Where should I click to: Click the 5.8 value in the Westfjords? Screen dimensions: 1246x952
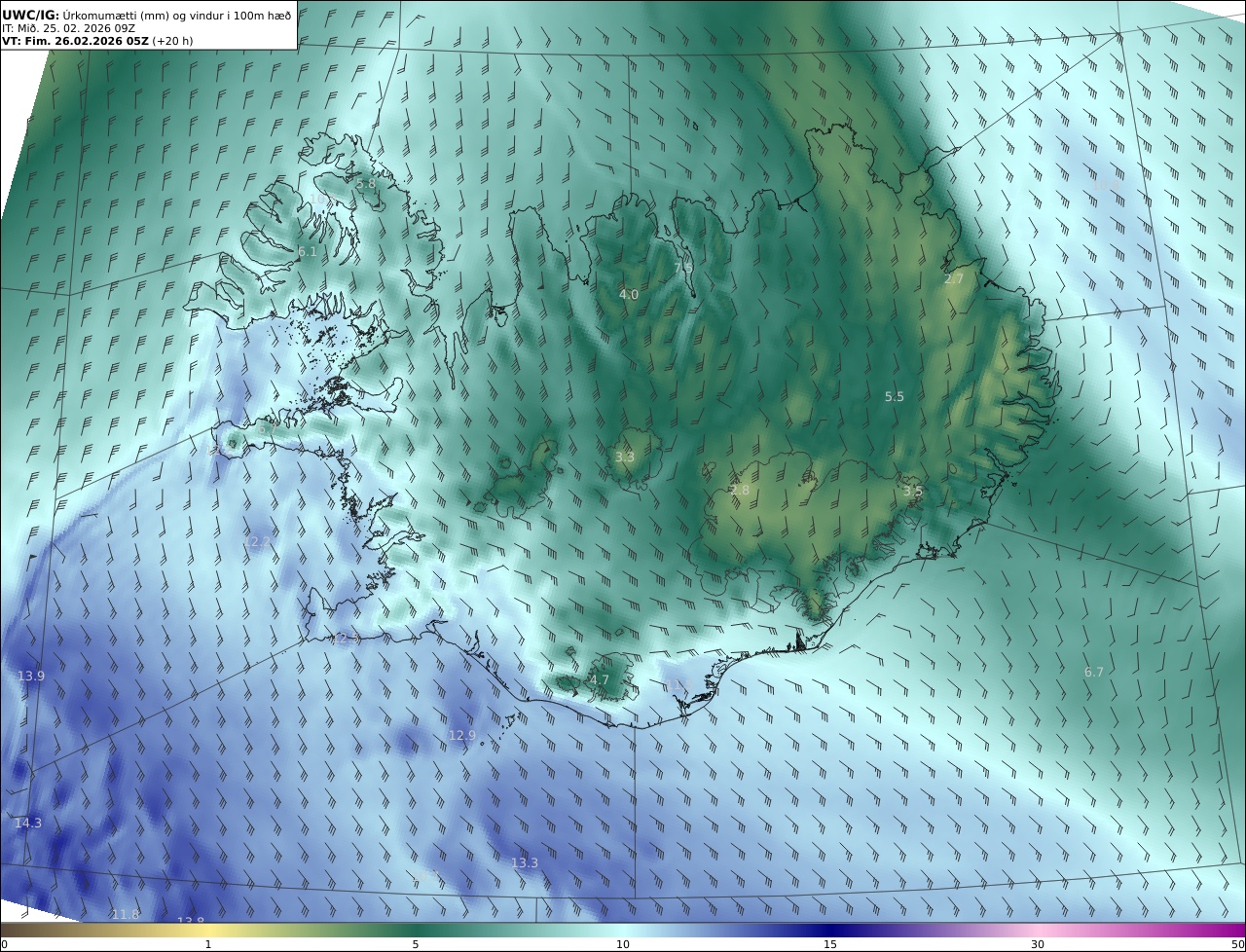click(x=366, y=183)
